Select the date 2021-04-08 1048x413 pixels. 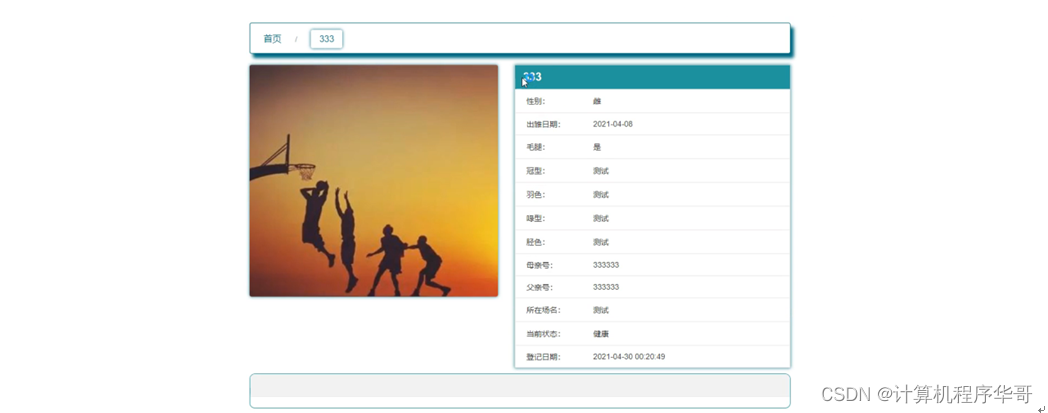pos(613,124)
